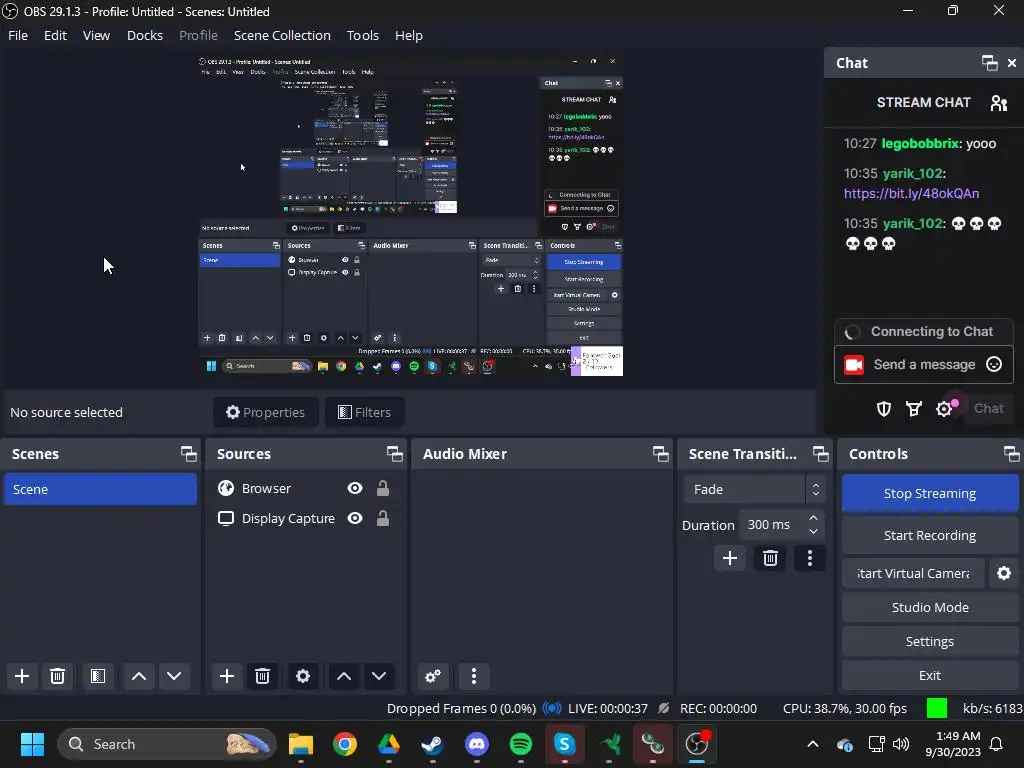Move source up arrow in Sources panel
Screen dimensions: 1024x768
pyautogui.click(x=344, y=676)
